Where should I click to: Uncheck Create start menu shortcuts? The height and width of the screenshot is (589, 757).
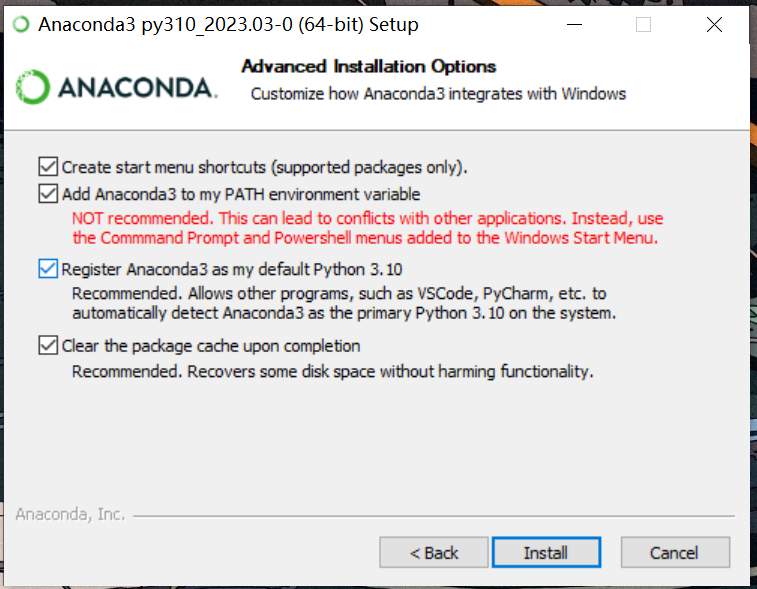point(48,167)
